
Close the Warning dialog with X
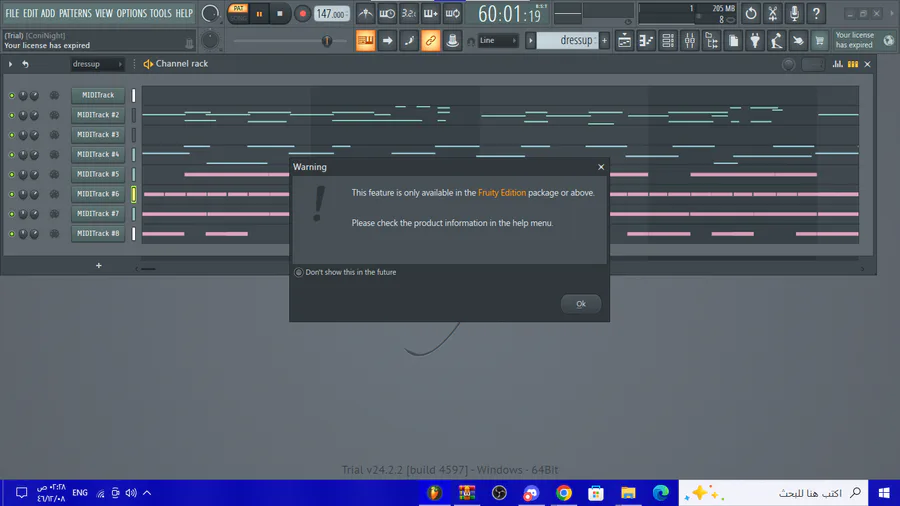pos(601,167)
